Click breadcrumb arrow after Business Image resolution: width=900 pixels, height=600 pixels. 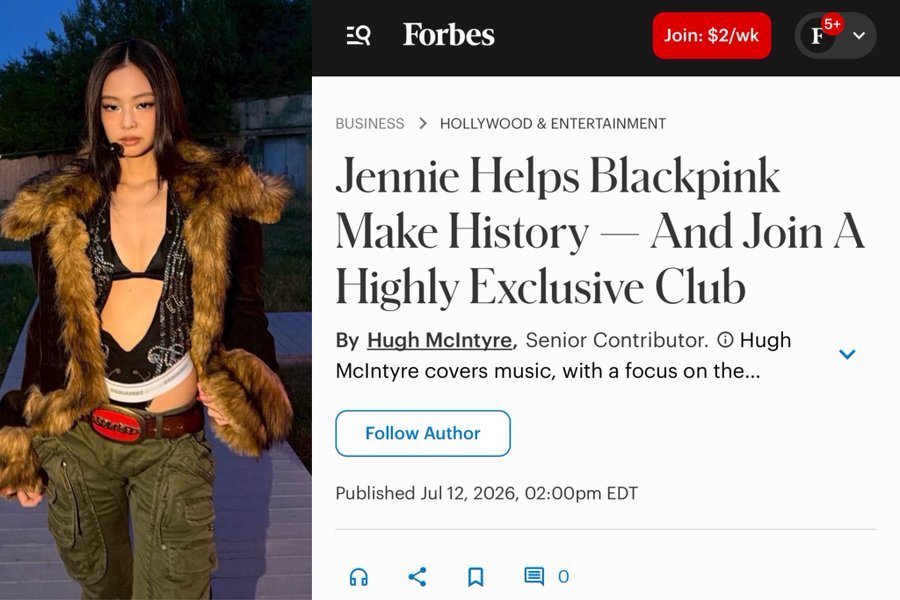[x=422, y=123]
